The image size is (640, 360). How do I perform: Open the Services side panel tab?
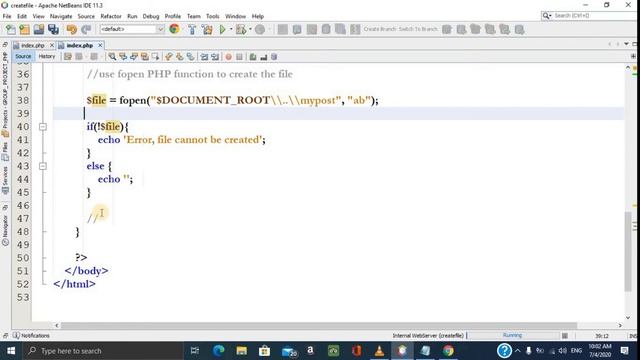pyautogui.click(x=5, y=181)
